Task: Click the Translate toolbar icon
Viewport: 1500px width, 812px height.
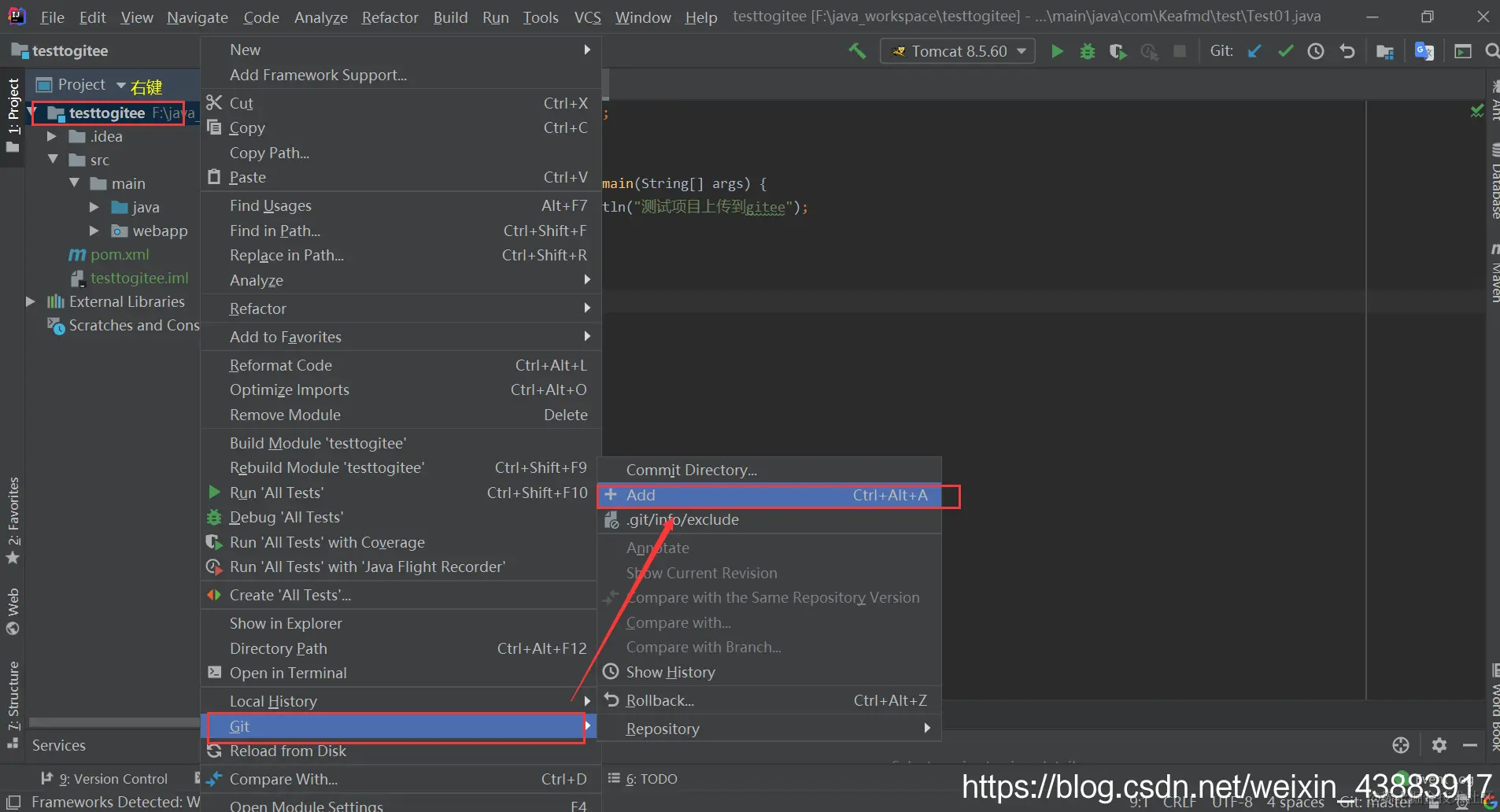Action: pyautogui.click(x=1424, y=51)
